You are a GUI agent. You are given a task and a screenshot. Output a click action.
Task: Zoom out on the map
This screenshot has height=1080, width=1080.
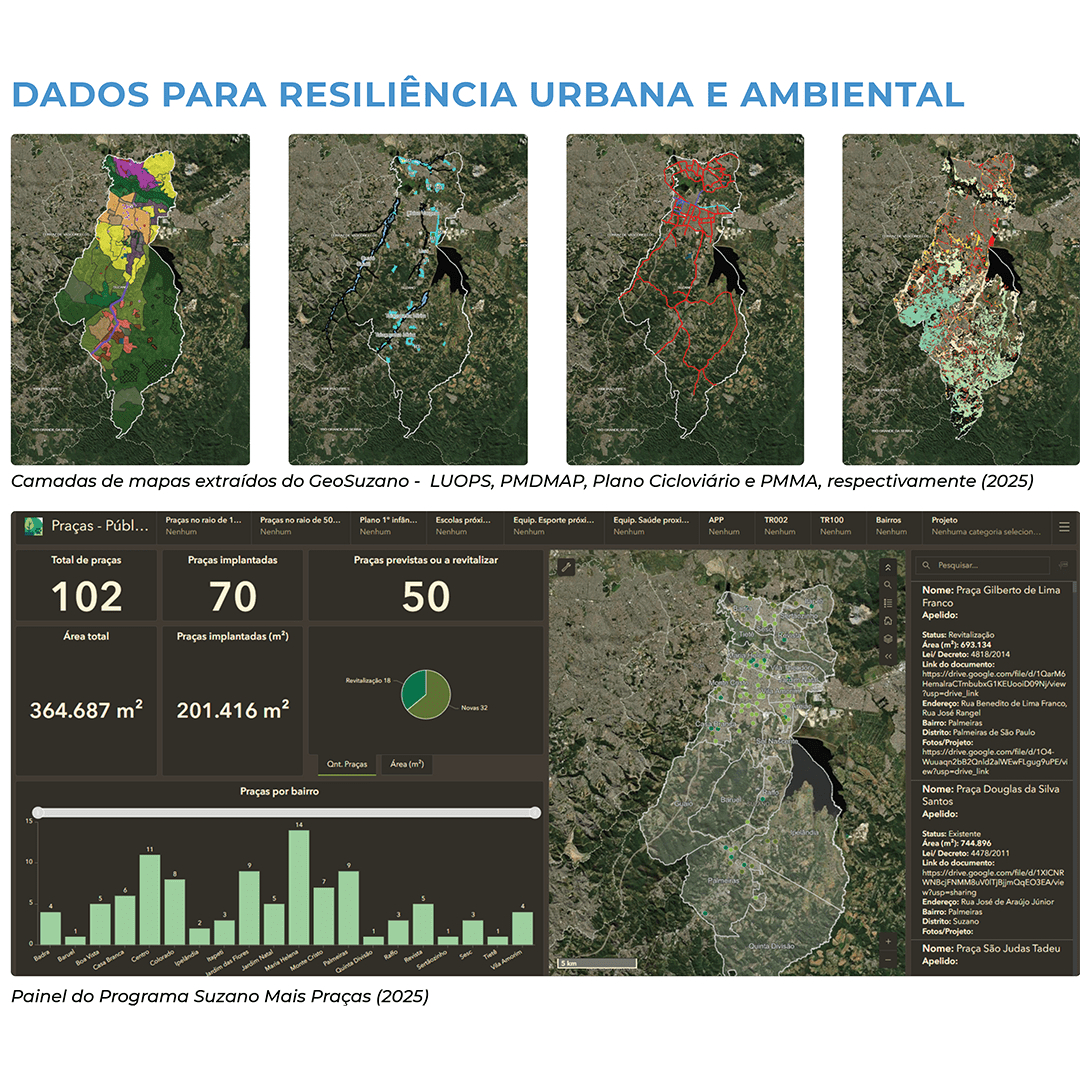888,960
